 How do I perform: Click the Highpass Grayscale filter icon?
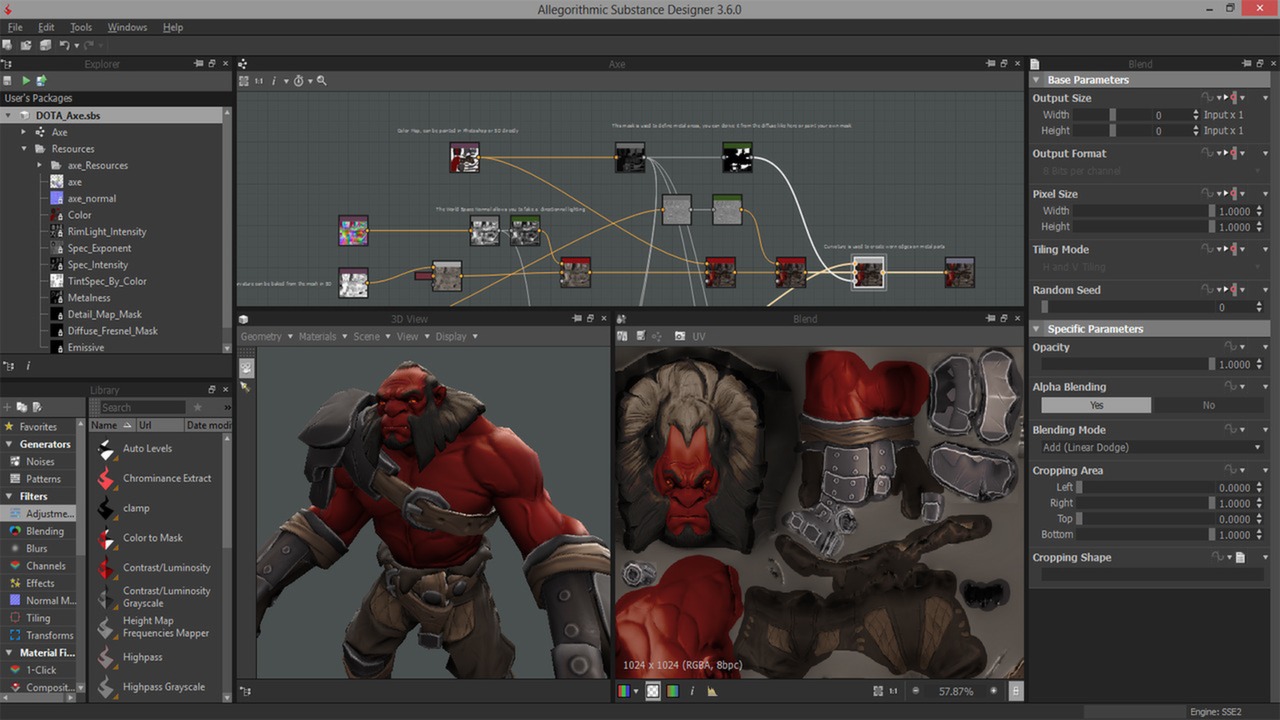pyautogui.click(x=107, y=688)
